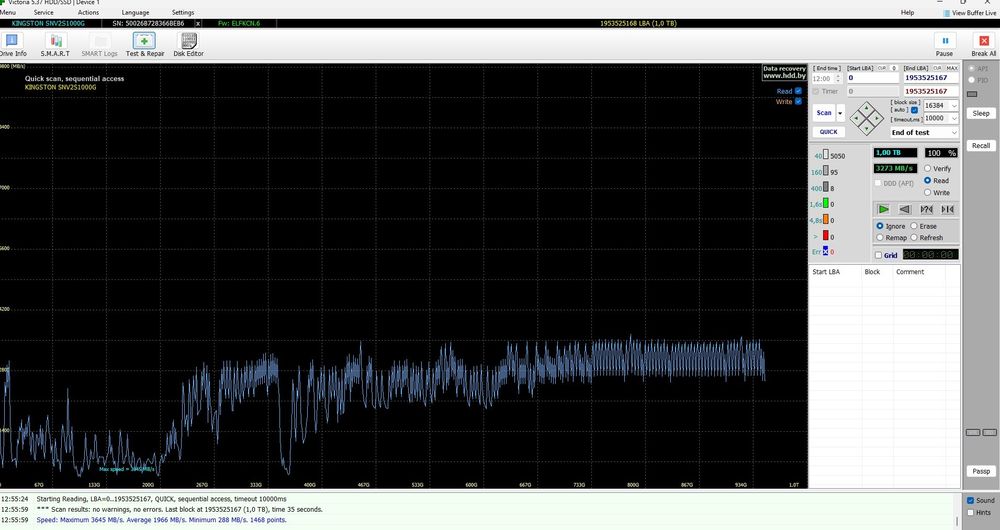Click the 160 ms light gray block indicator
Screen dimensions: 1000x530
[826, 171]
